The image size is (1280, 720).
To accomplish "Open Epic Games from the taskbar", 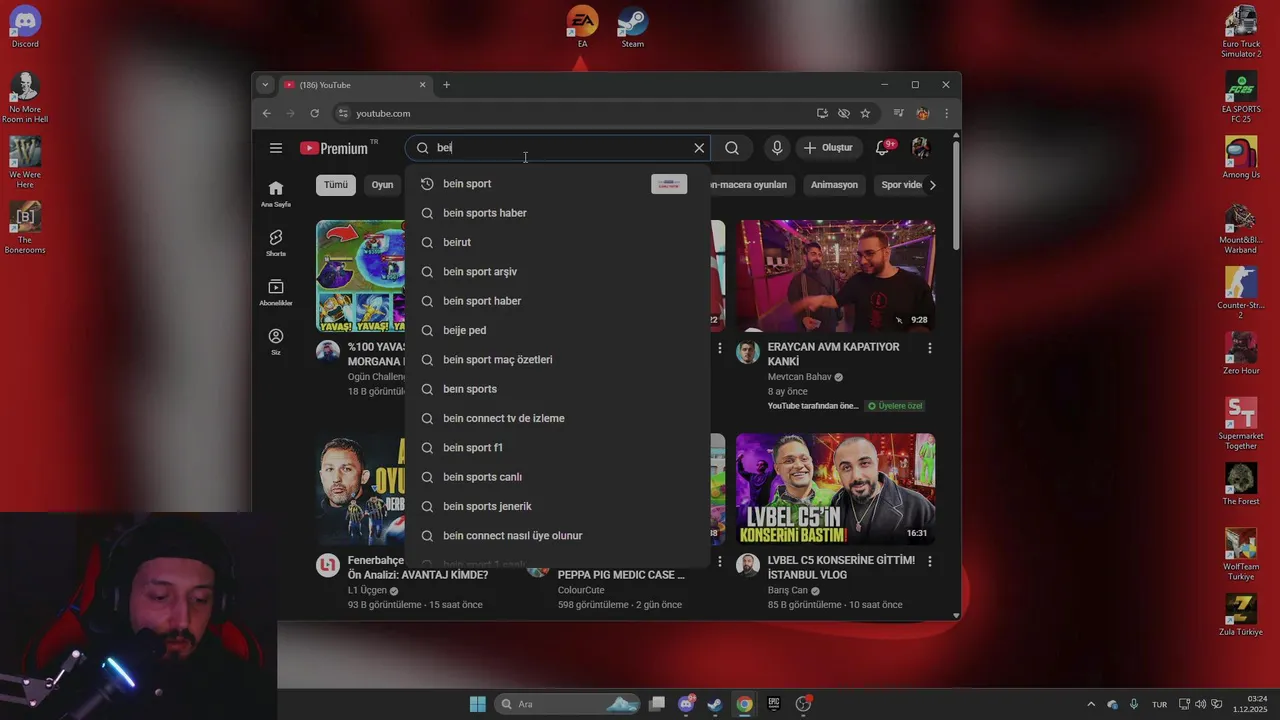I will coord(774,704).
